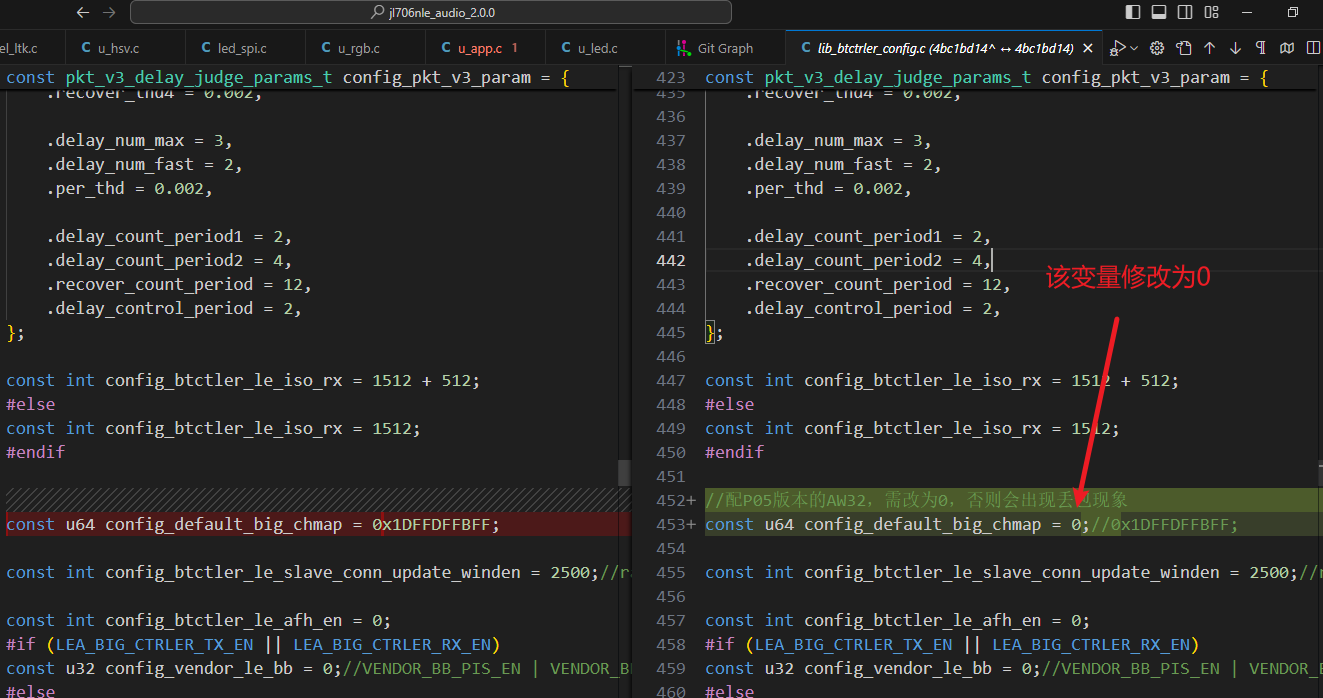Toggle the primary side bar visibility
This screenshot has width=1323, height=698.
click(1133, 13)
